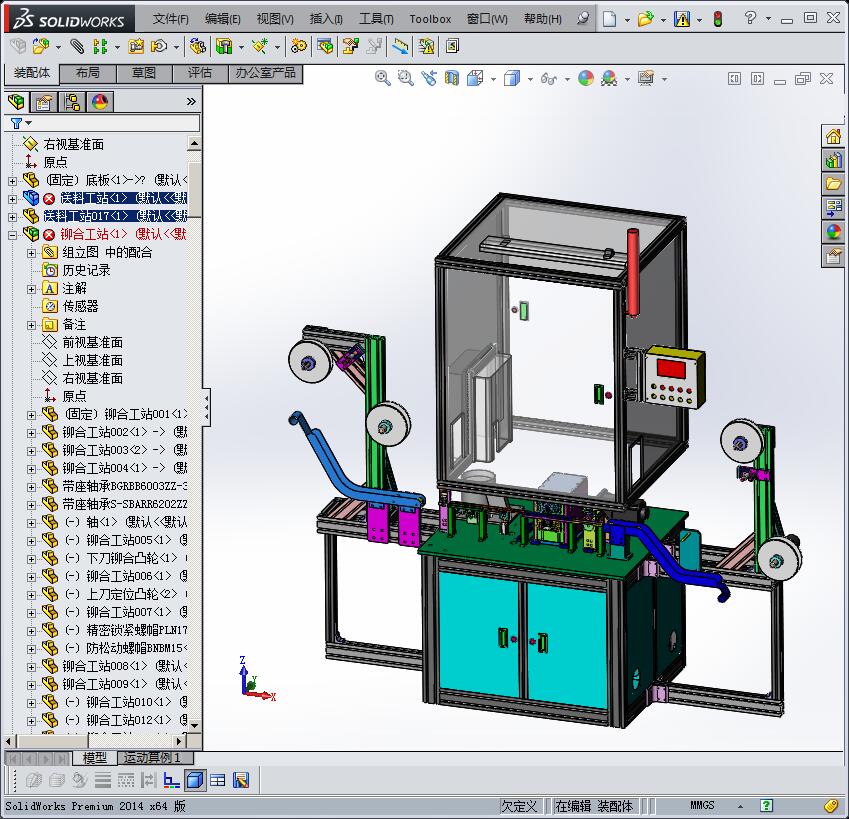Open the 插入(I) menu
The width and height of the screenshot is (849, 819).
(325, 18)
